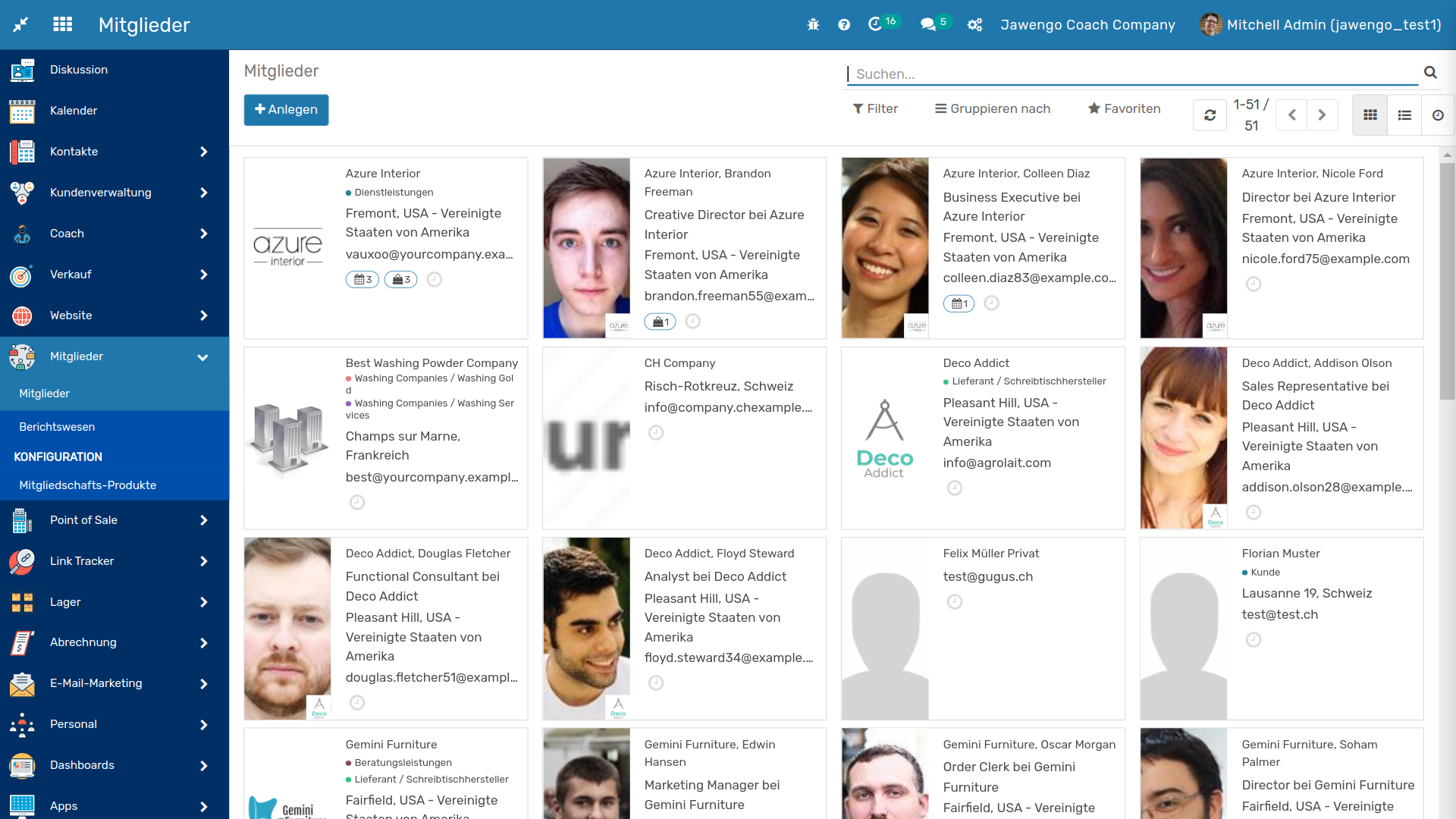1456x819 pixels.
Task: Open Mitgliedschafts-Produkte menu item
Action: pyautogui.click(x=87, y=485)
